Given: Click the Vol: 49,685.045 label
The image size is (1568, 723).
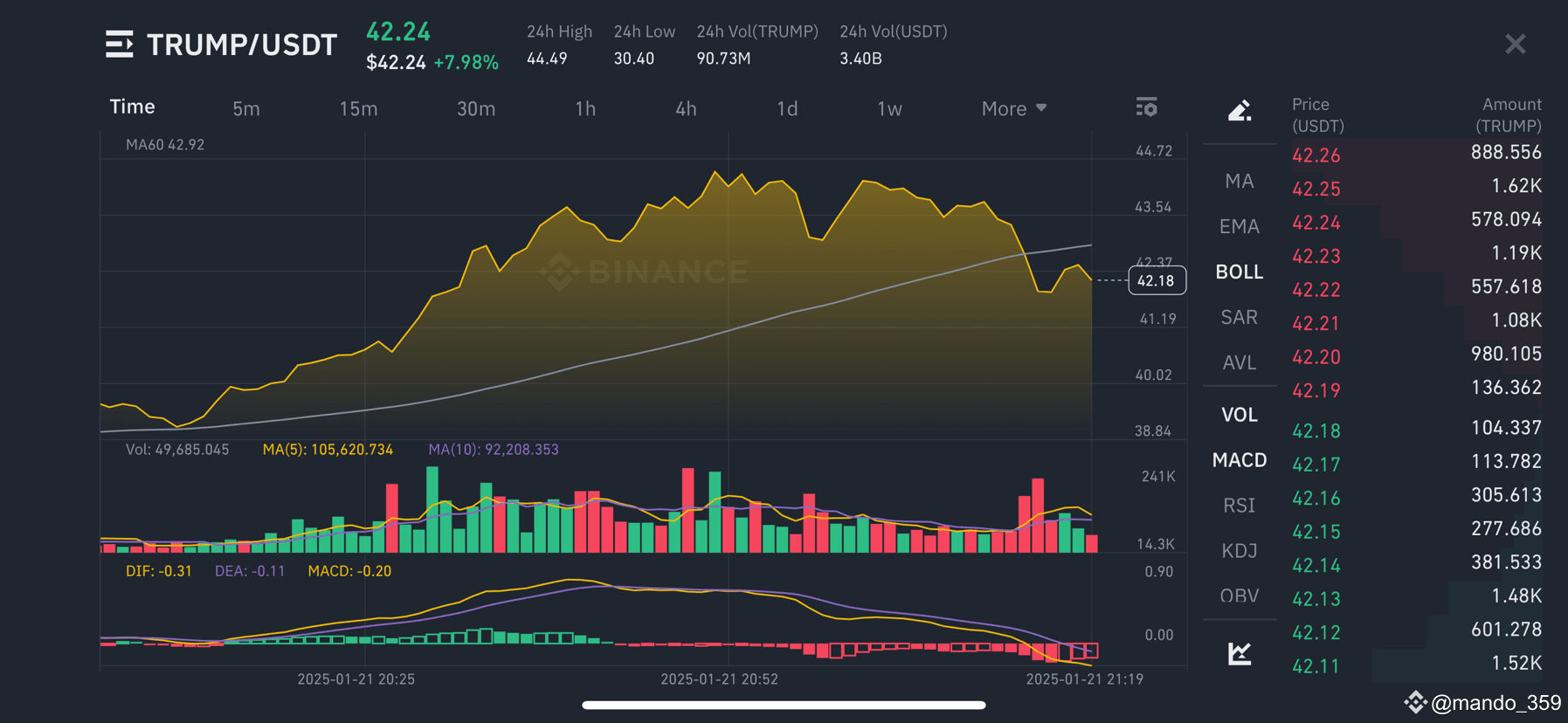Looking at the screenshot, I should (x=177, y=450).
